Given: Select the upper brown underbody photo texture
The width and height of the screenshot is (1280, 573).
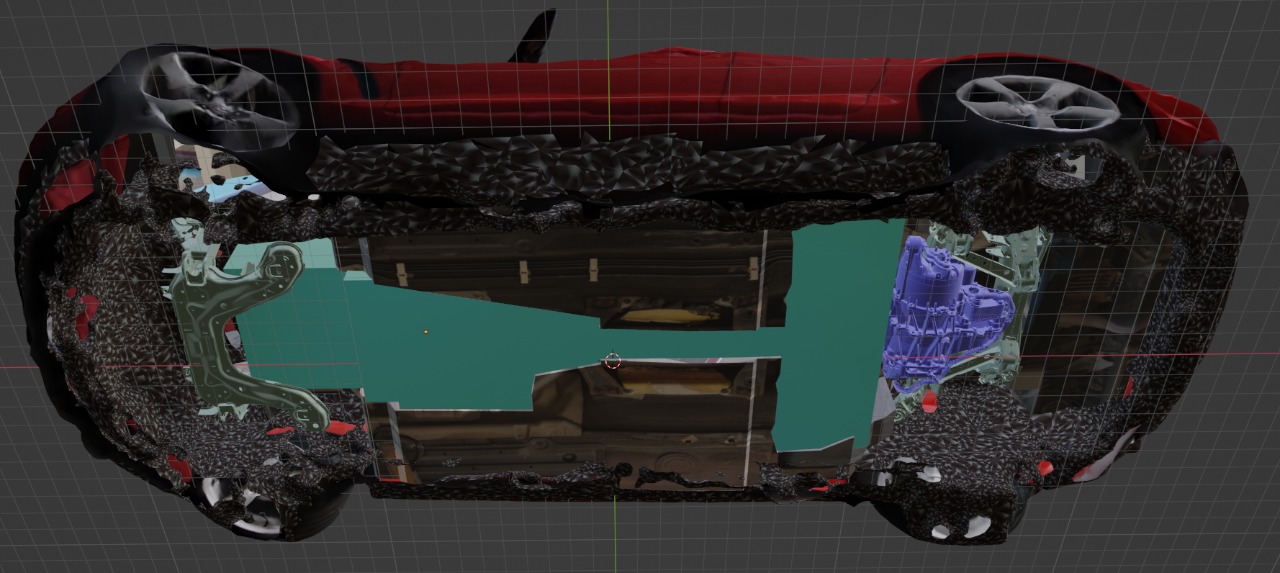Looking at the screenshot, I should click(x=560, y=270).
